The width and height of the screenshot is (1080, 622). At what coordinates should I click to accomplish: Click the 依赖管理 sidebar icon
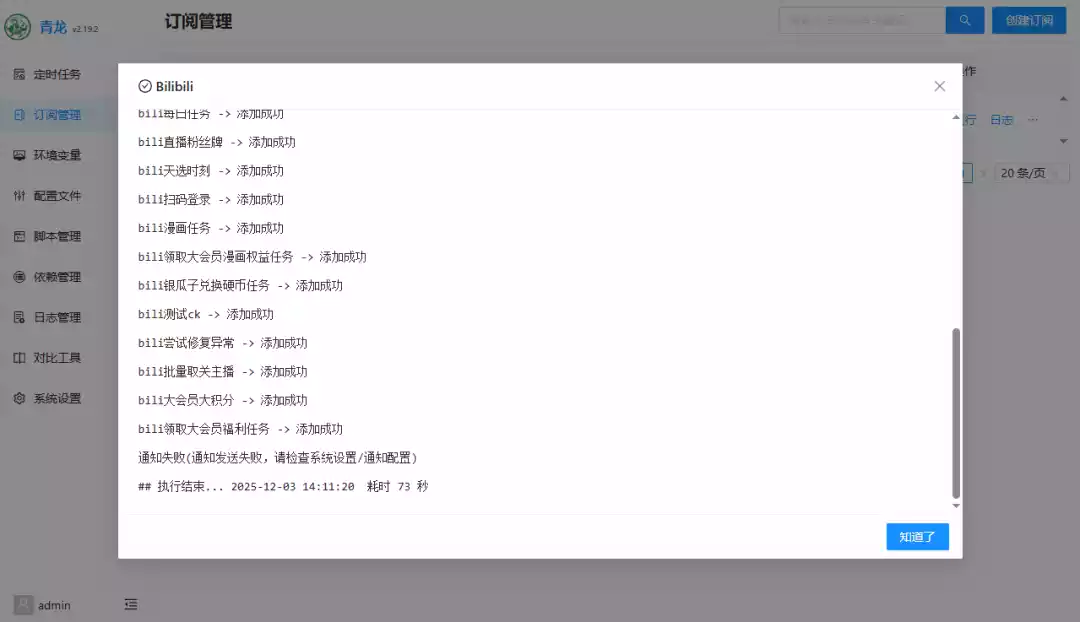point(19,277)
